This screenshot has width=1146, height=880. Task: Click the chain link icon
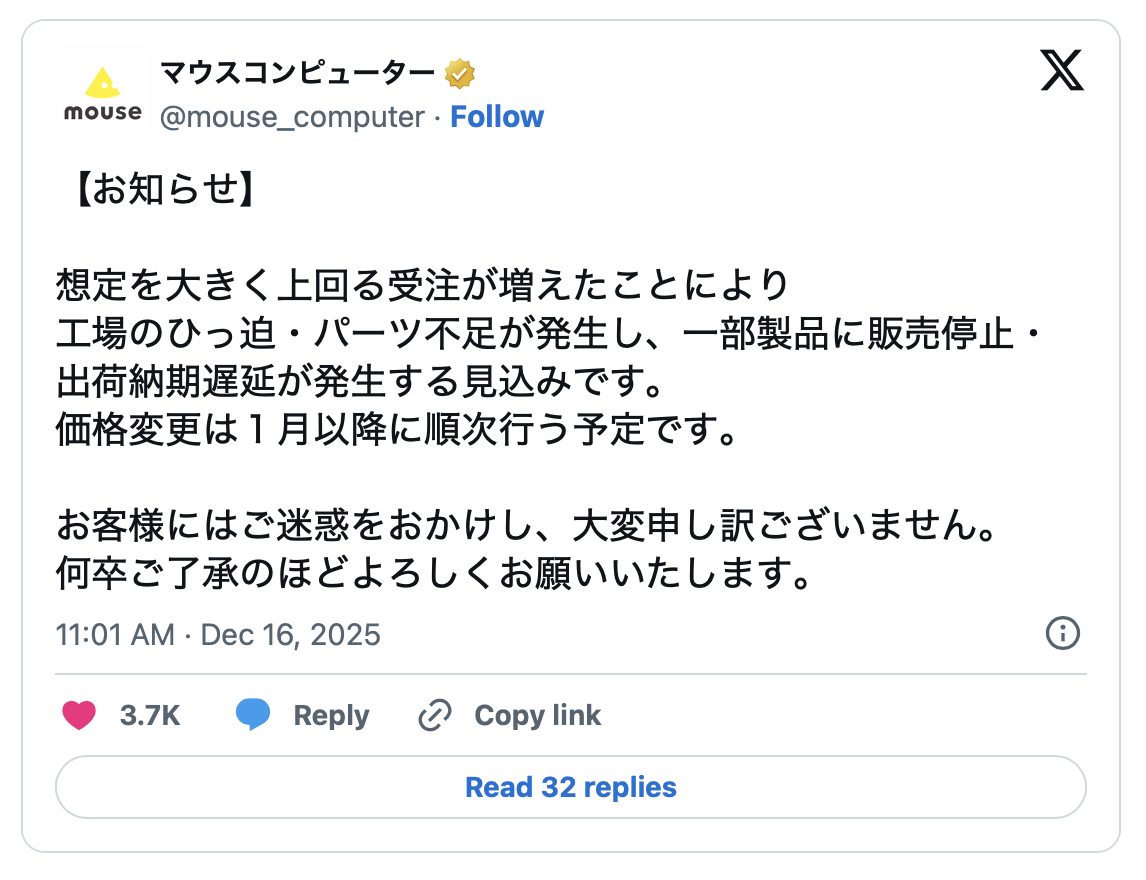coord(435,715)
